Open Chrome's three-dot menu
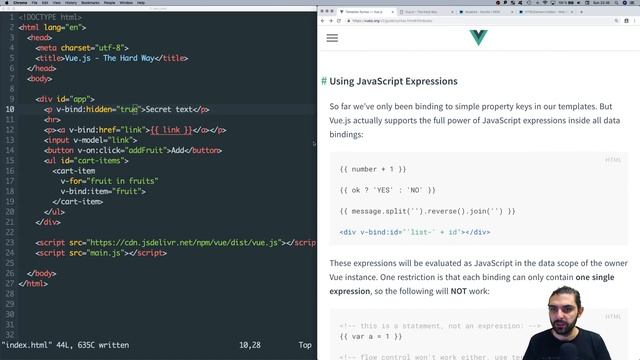Viewport: 640px width, 360px height. coord(635,21)
